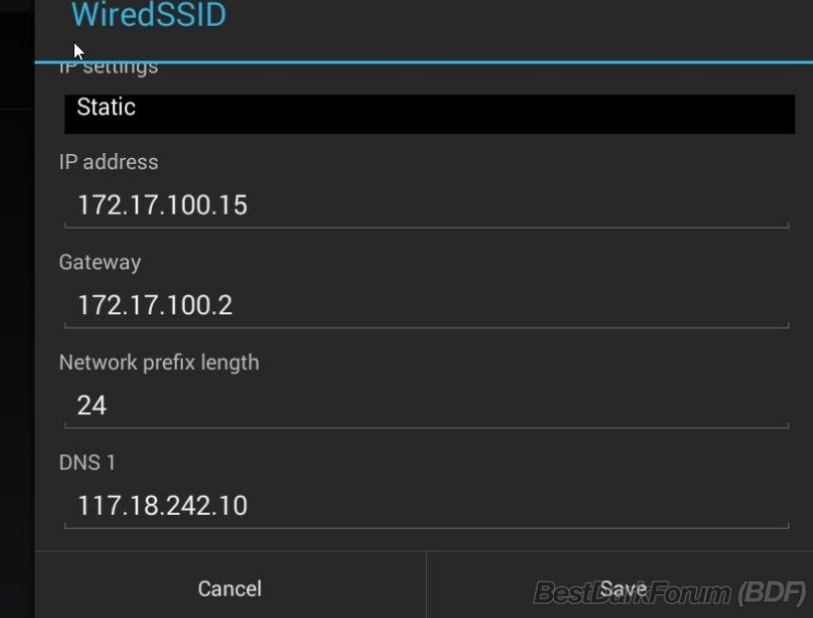Click the Gateway label text
The width and height of the screenshot is (813, 618).
(100, 262)
